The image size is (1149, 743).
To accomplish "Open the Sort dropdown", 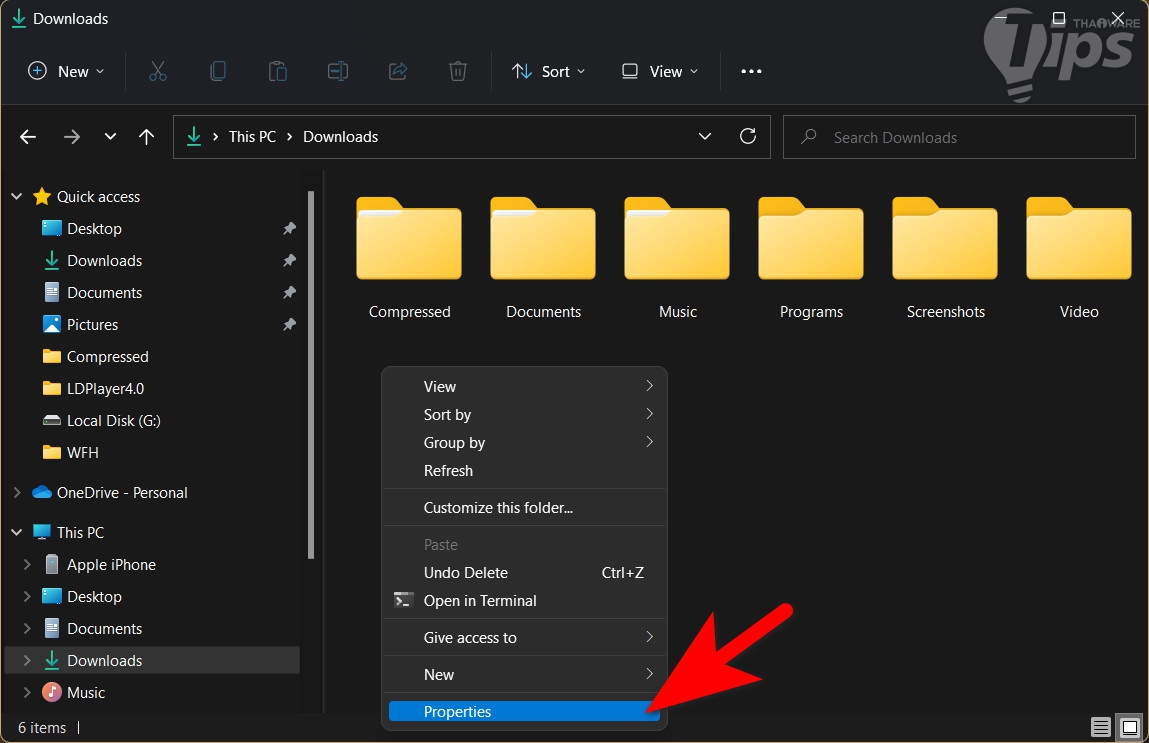I will [548, 71].
